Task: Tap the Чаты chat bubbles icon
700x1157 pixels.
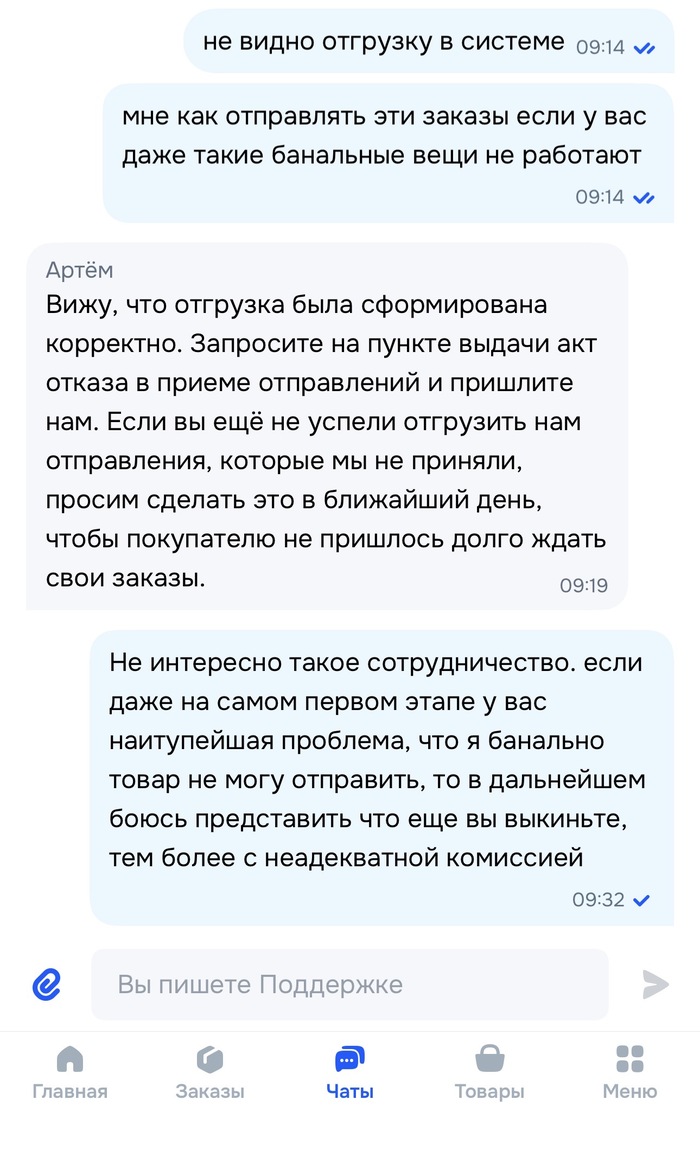Action: 350,1058
